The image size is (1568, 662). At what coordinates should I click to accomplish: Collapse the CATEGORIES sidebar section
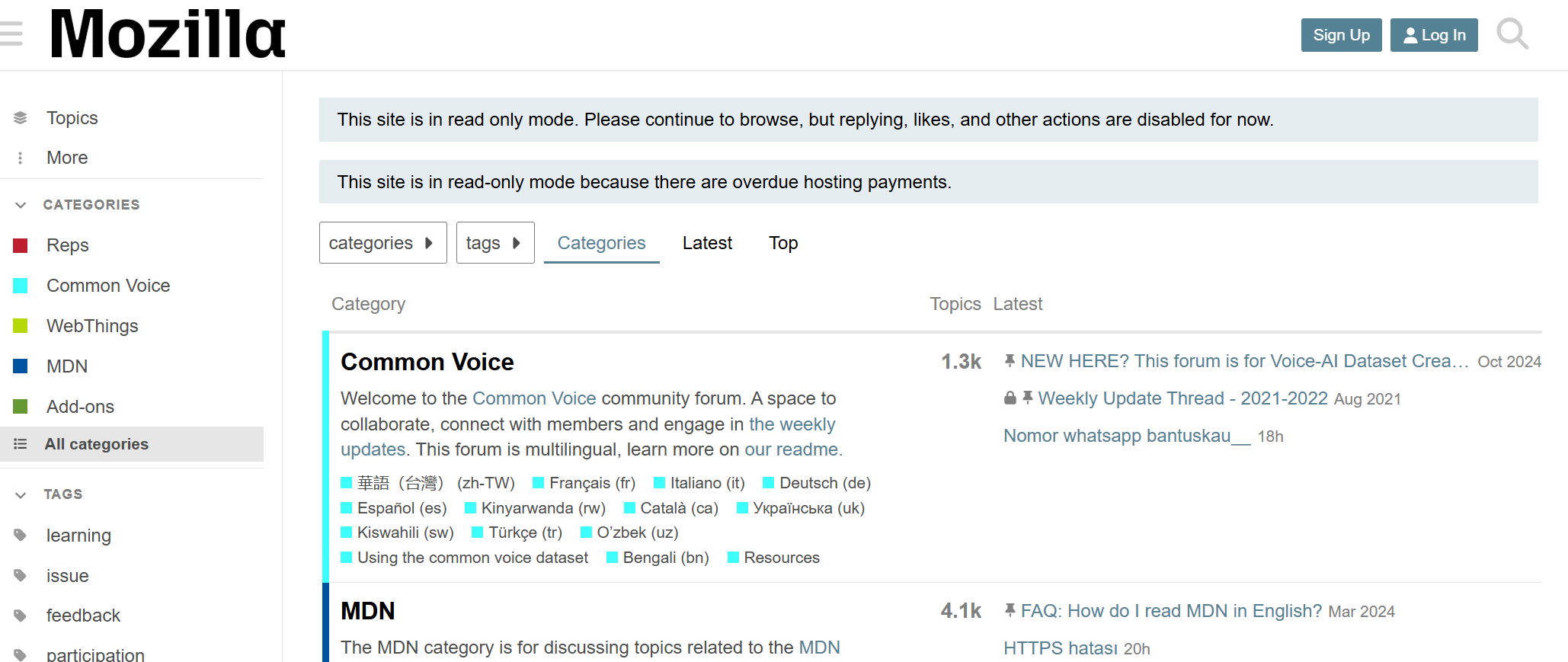click(x=21, y=205)
